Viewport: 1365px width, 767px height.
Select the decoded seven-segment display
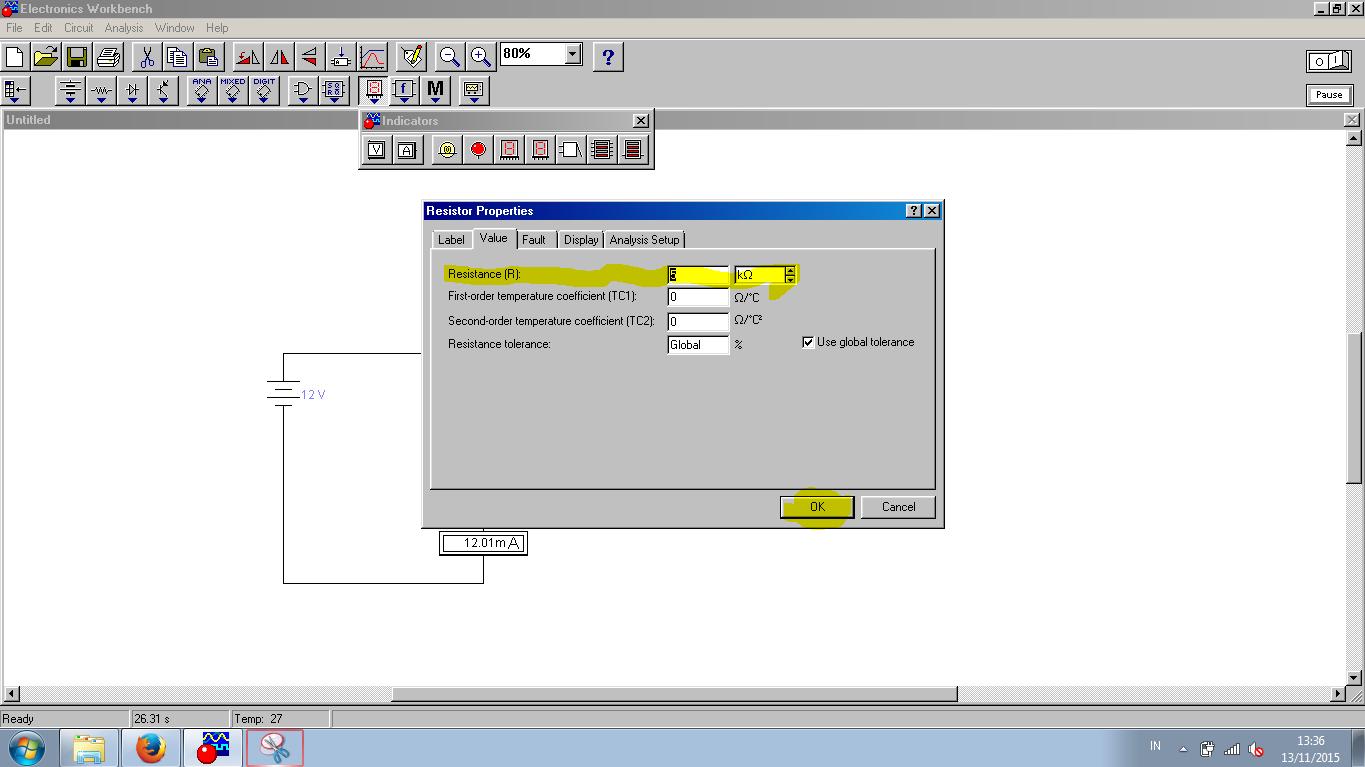[540, 150]
